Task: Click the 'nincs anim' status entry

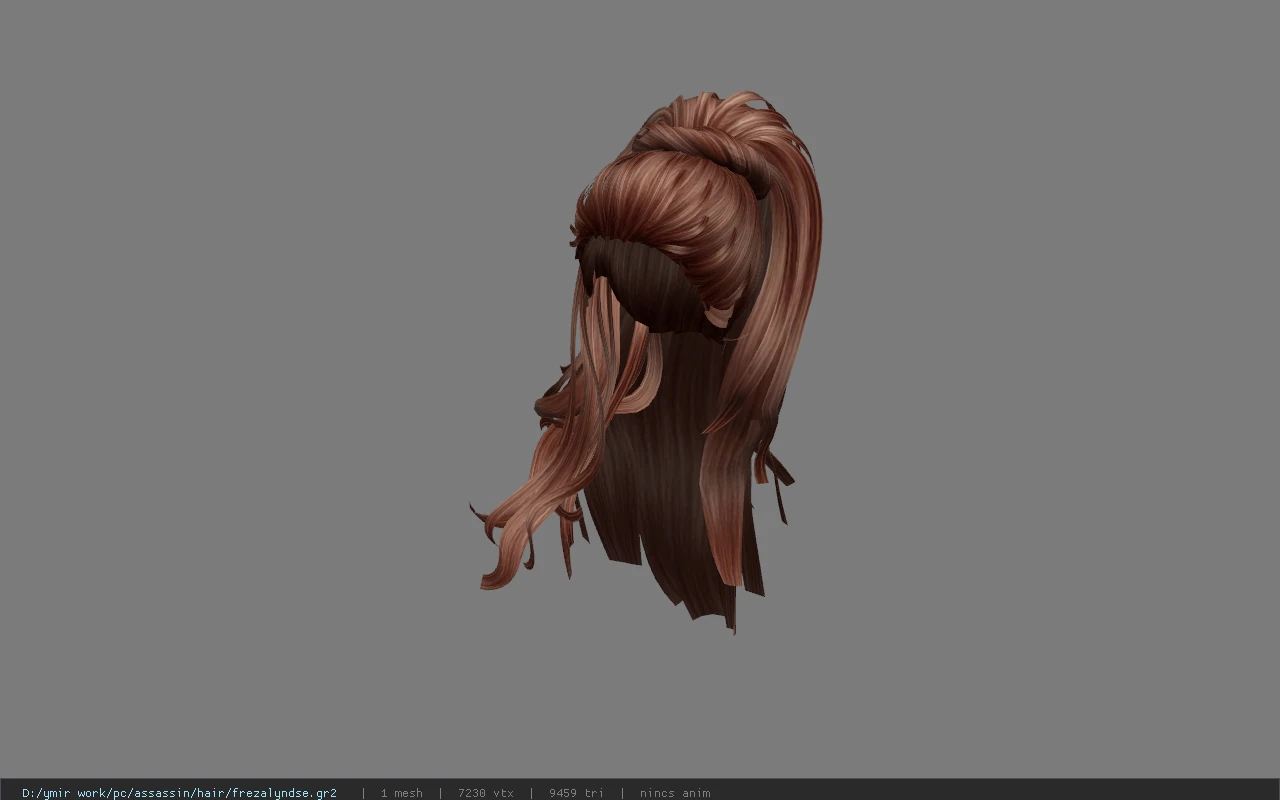Action: point(675,793)
